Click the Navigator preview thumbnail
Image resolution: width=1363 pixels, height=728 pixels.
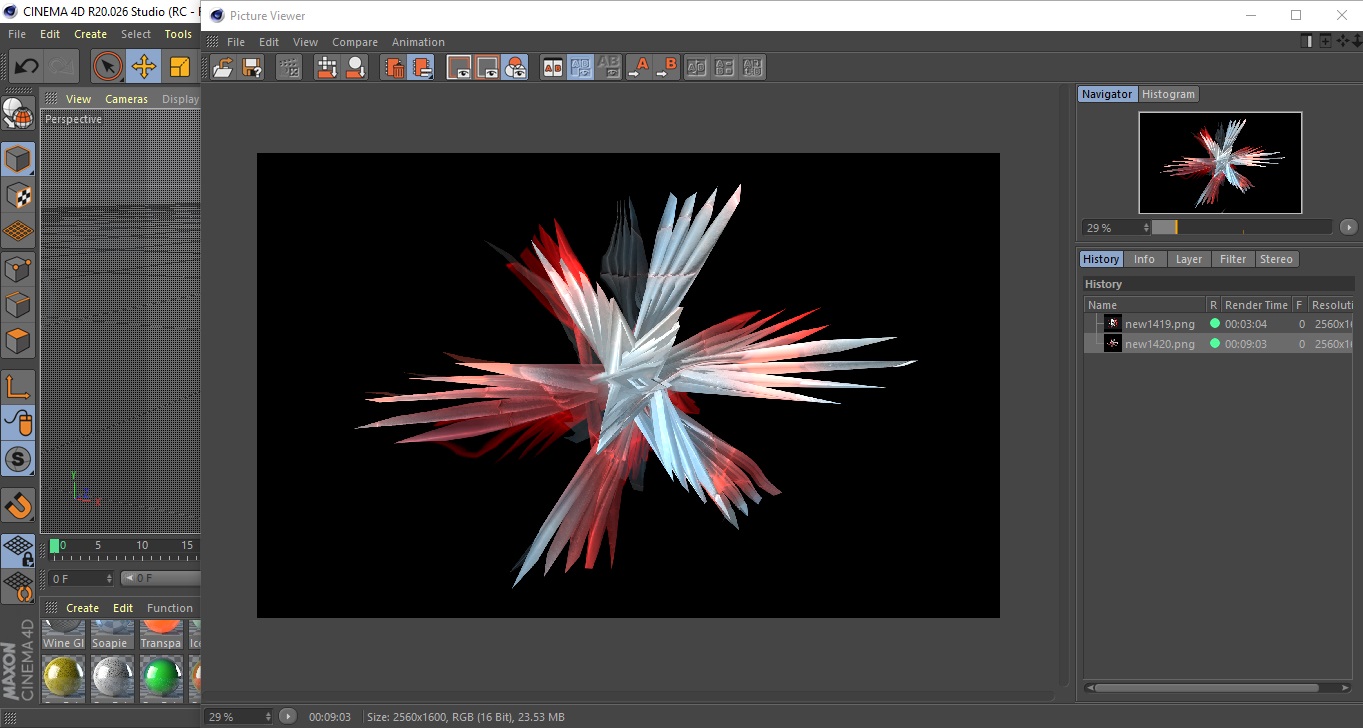pos(1220,162)
